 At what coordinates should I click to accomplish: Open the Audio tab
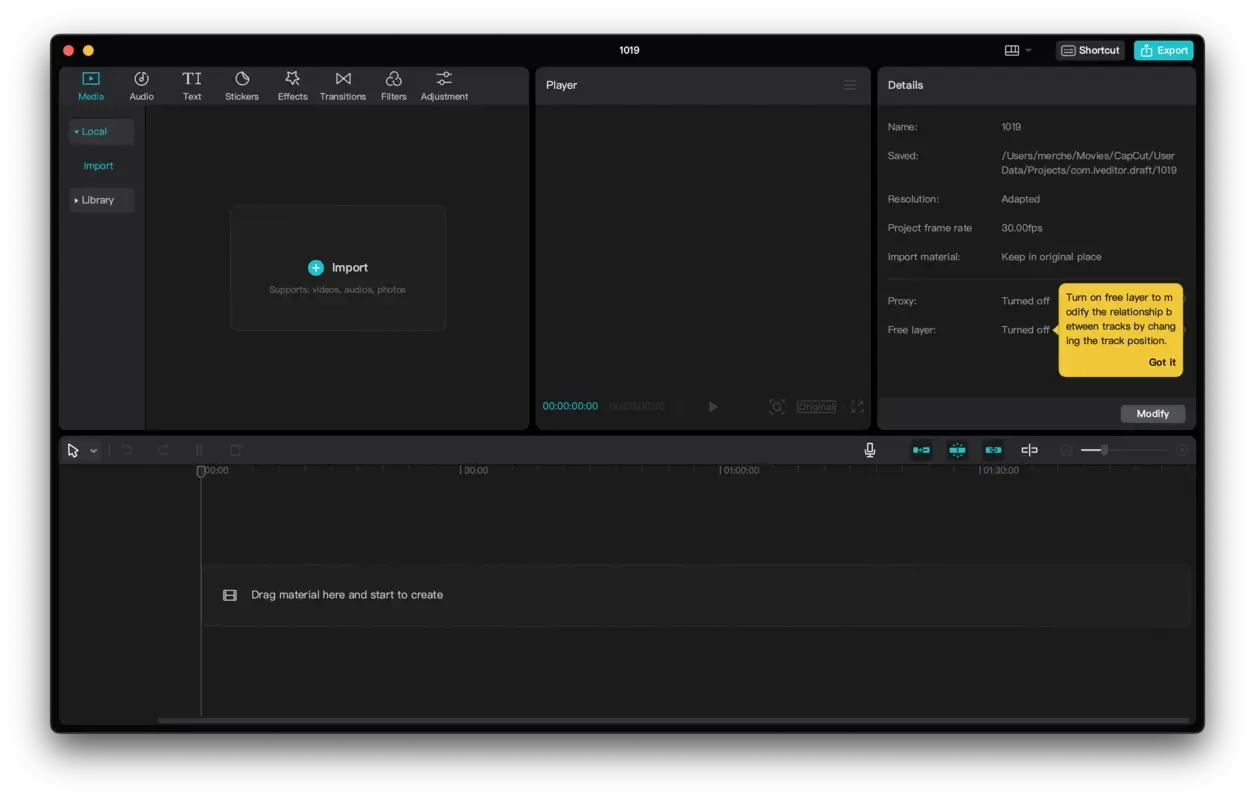click(x=142, y=86)
